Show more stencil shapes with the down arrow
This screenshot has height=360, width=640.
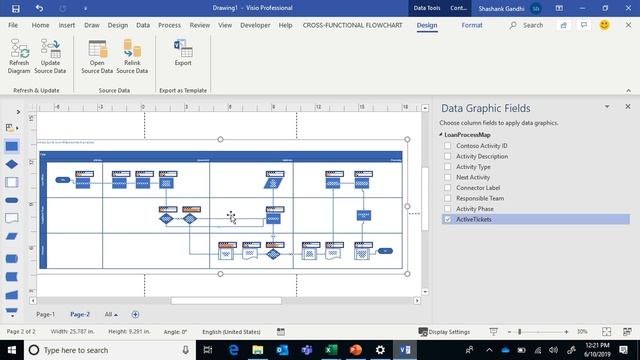click(12, 316)
